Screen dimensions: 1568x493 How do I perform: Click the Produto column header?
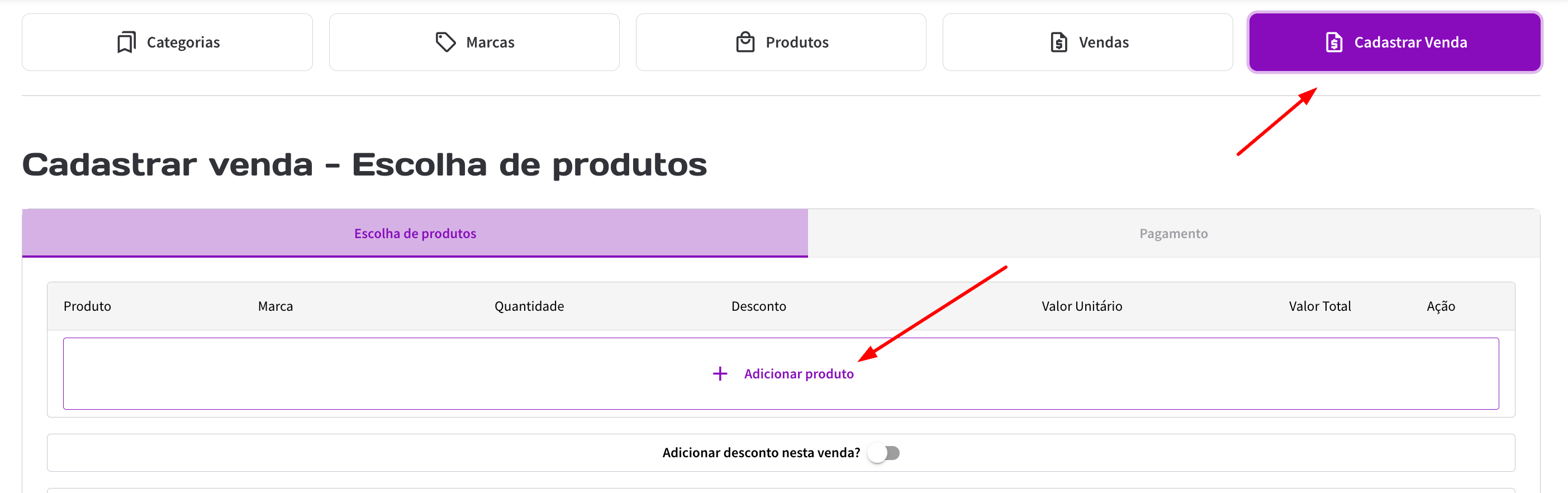point(87,306)
